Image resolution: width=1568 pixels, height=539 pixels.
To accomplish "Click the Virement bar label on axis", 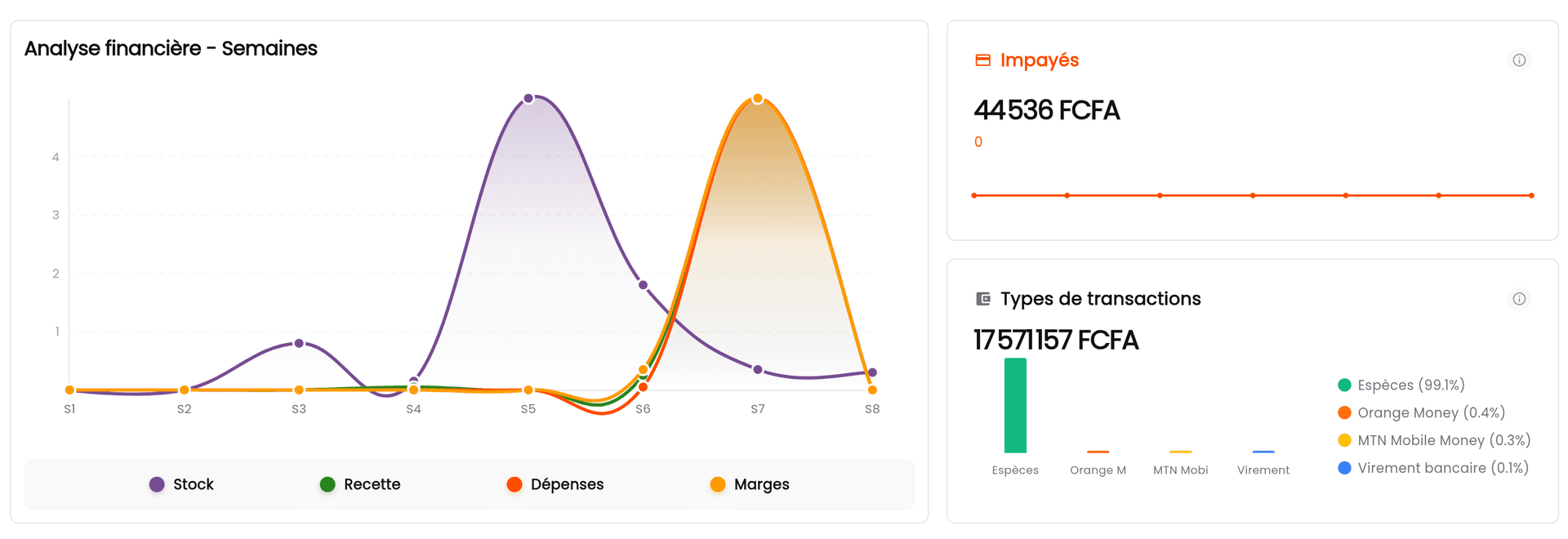I will point(1263,470).
